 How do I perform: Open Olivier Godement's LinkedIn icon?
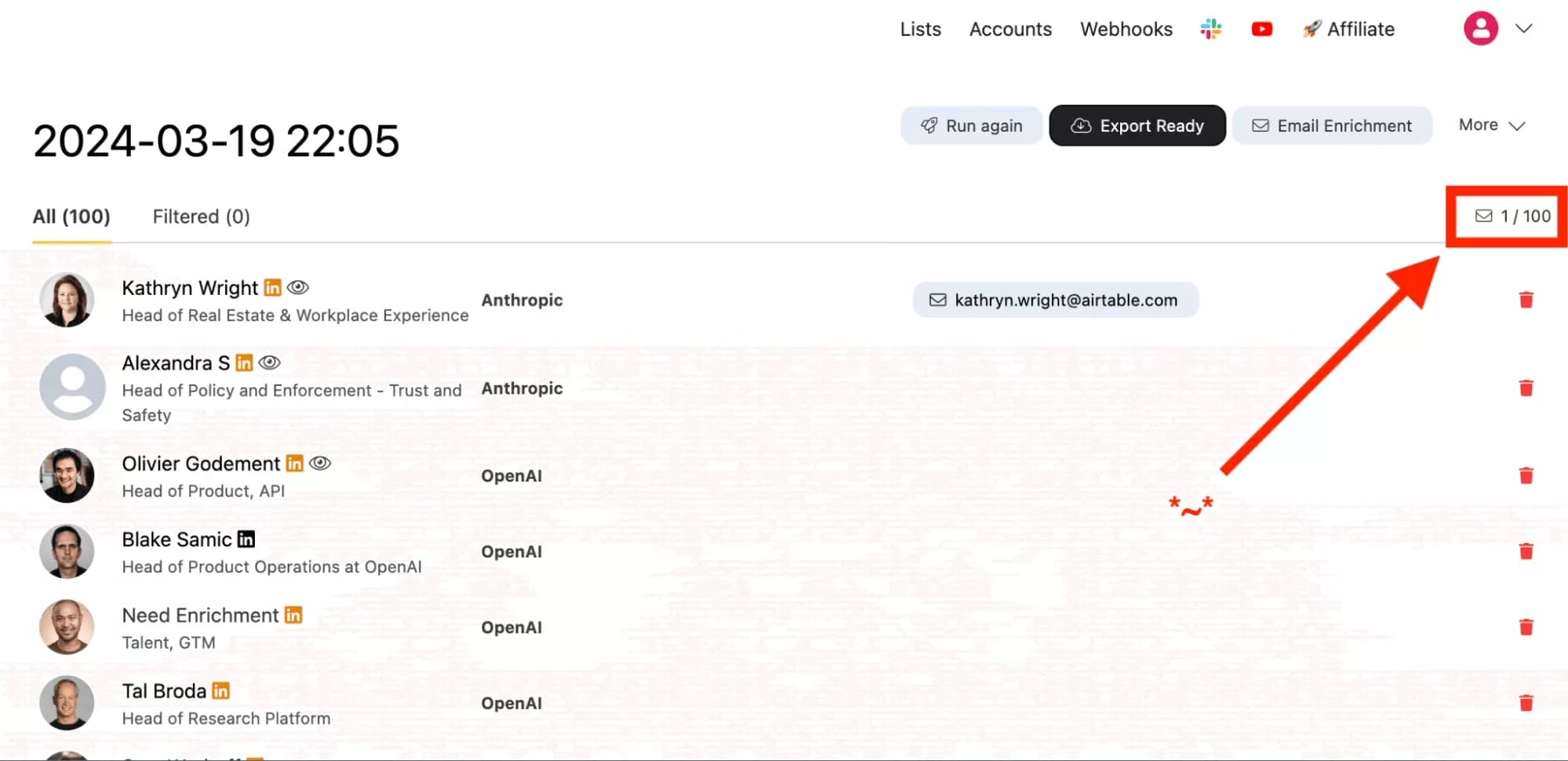[294, 464]
